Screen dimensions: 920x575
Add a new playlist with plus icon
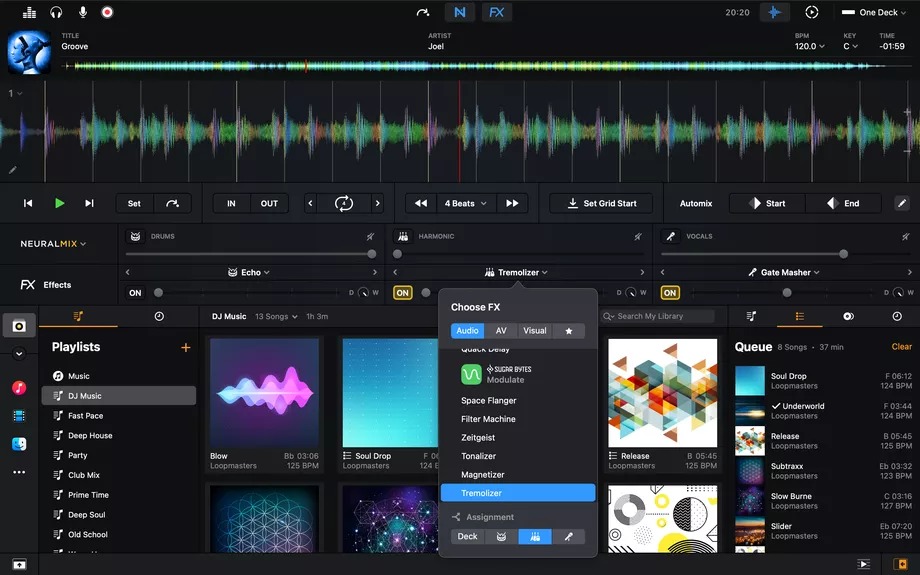click(x=185, y=347)
